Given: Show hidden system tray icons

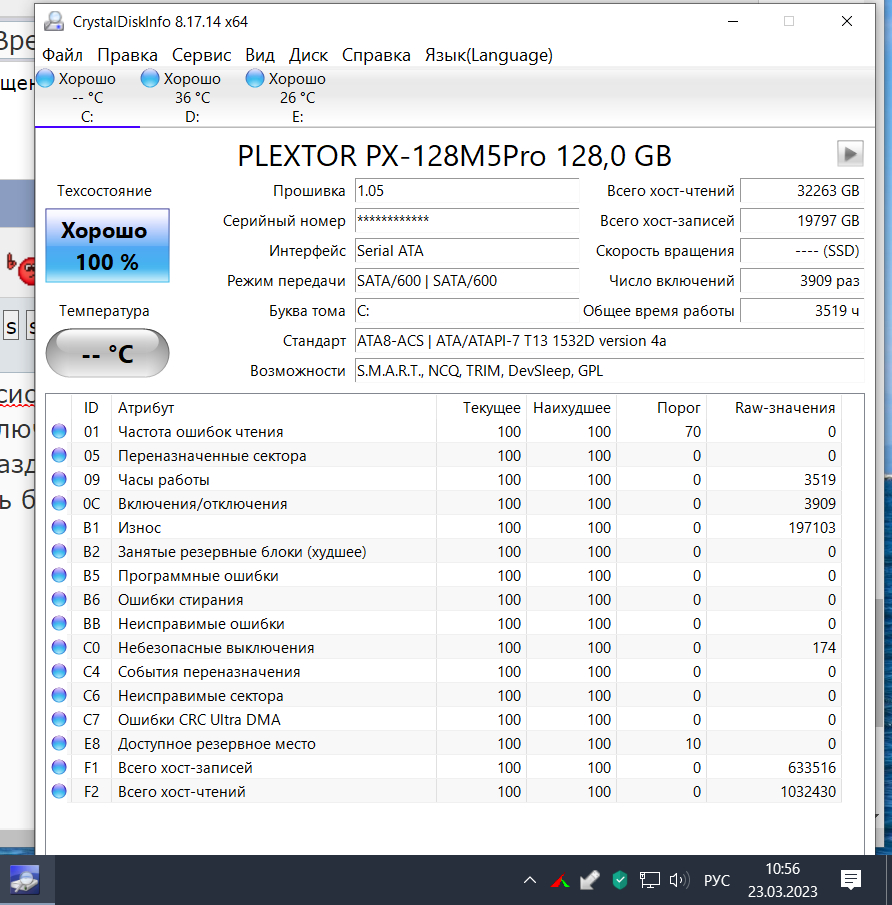Looking at the screenshot, I should (530, 880).
